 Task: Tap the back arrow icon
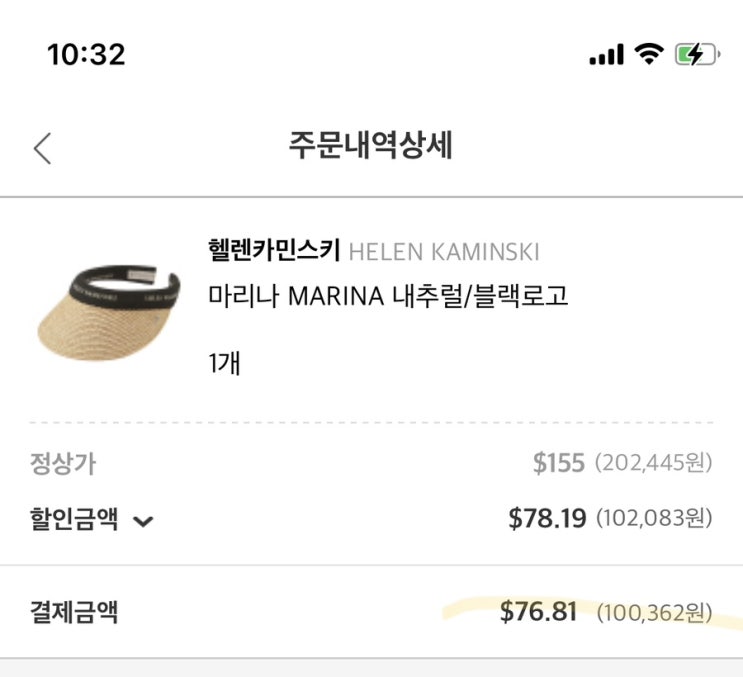41,148
